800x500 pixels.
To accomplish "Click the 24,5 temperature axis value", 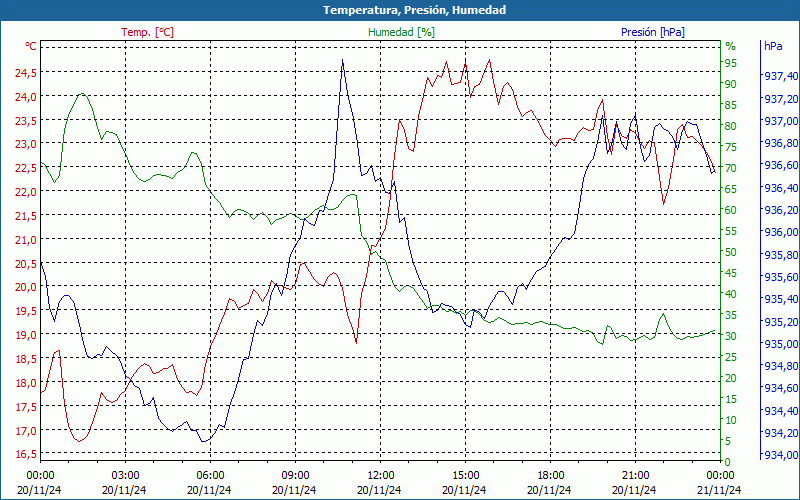I will (26, 72).
